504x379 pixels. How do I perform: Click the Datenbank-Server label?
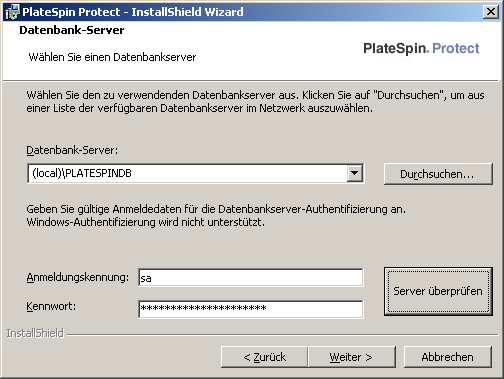coord(72,150)
